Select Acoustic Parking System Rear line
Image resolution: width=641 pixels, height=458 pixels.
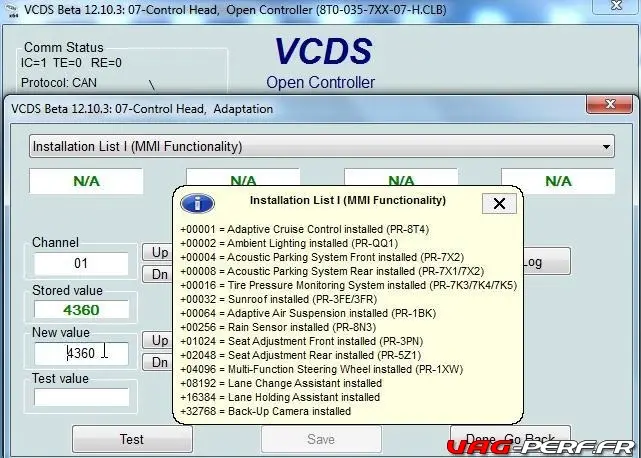click(332, 271)
